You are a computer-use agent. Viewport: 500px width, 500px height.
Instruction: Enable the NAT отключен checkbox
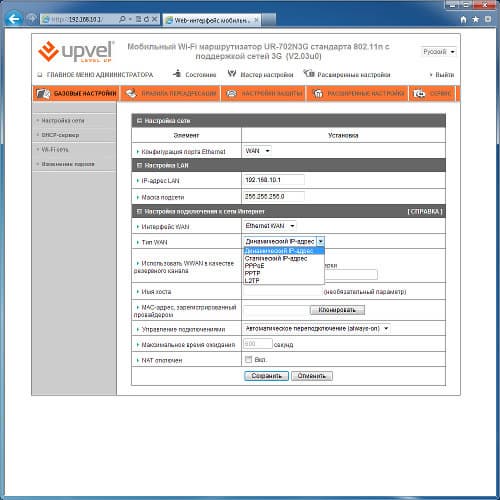(x=248, y=359)
